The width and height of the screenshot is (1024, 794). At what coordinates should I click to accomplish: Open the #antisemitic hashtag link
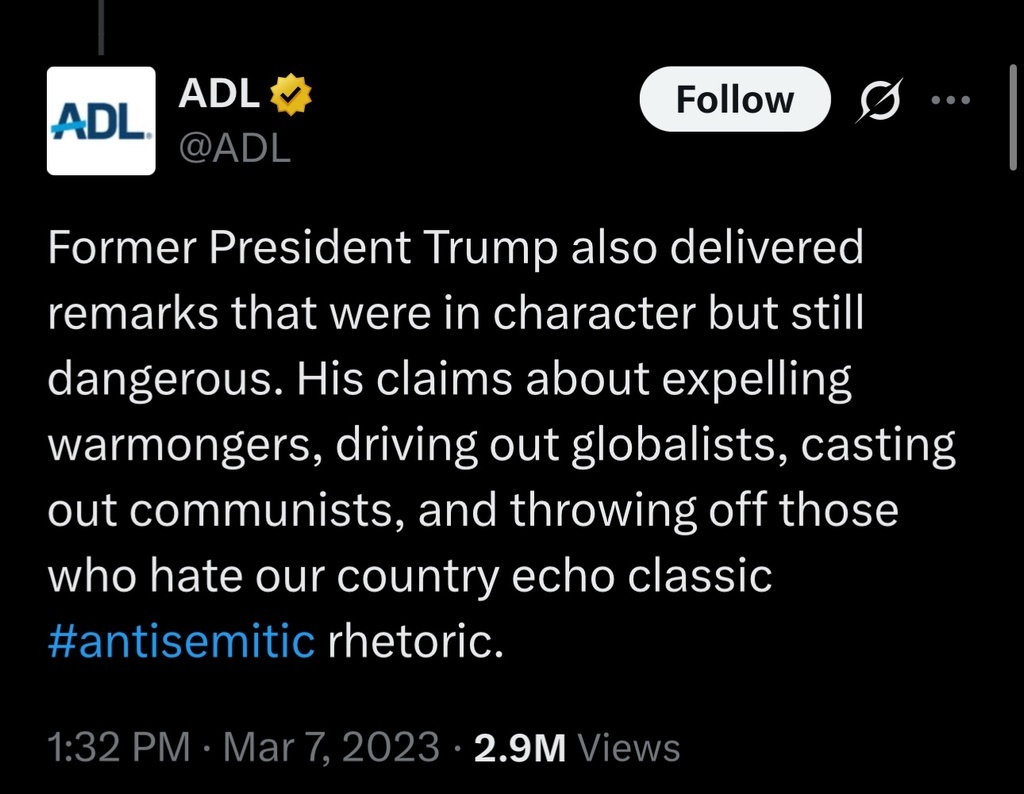point(181,640)
